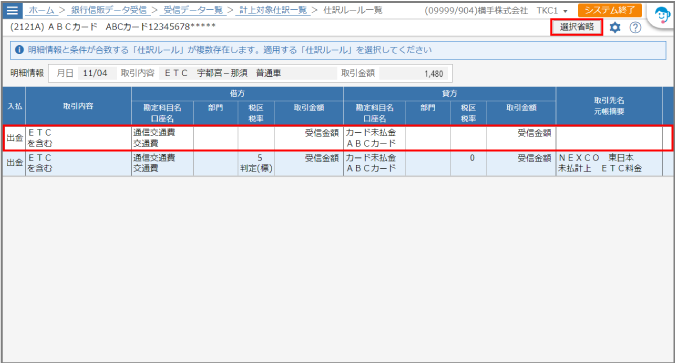The height and width of the screenshot is (363, 675).
Task: Go to 銀行信販データ受信 breadcrumb link
Action: (x=108, y=10)
